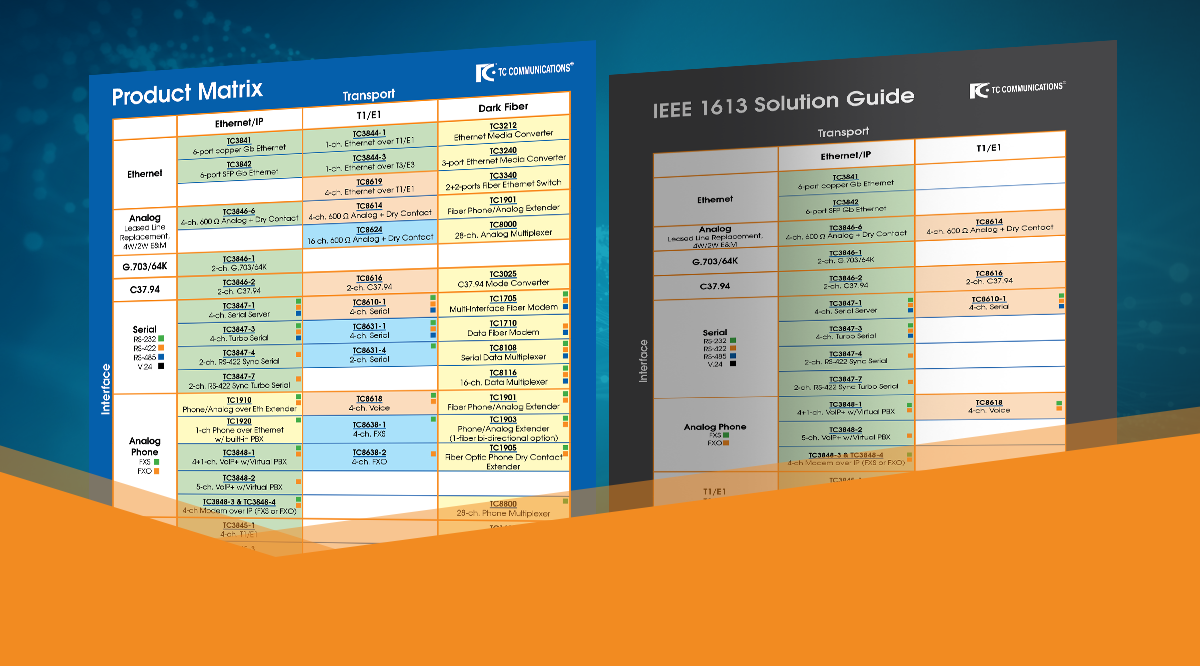The image size is (1200, 666).
Task: Click TC8000 28-ch Analog Multiplexer cell
Action: (x=503, y=229)
